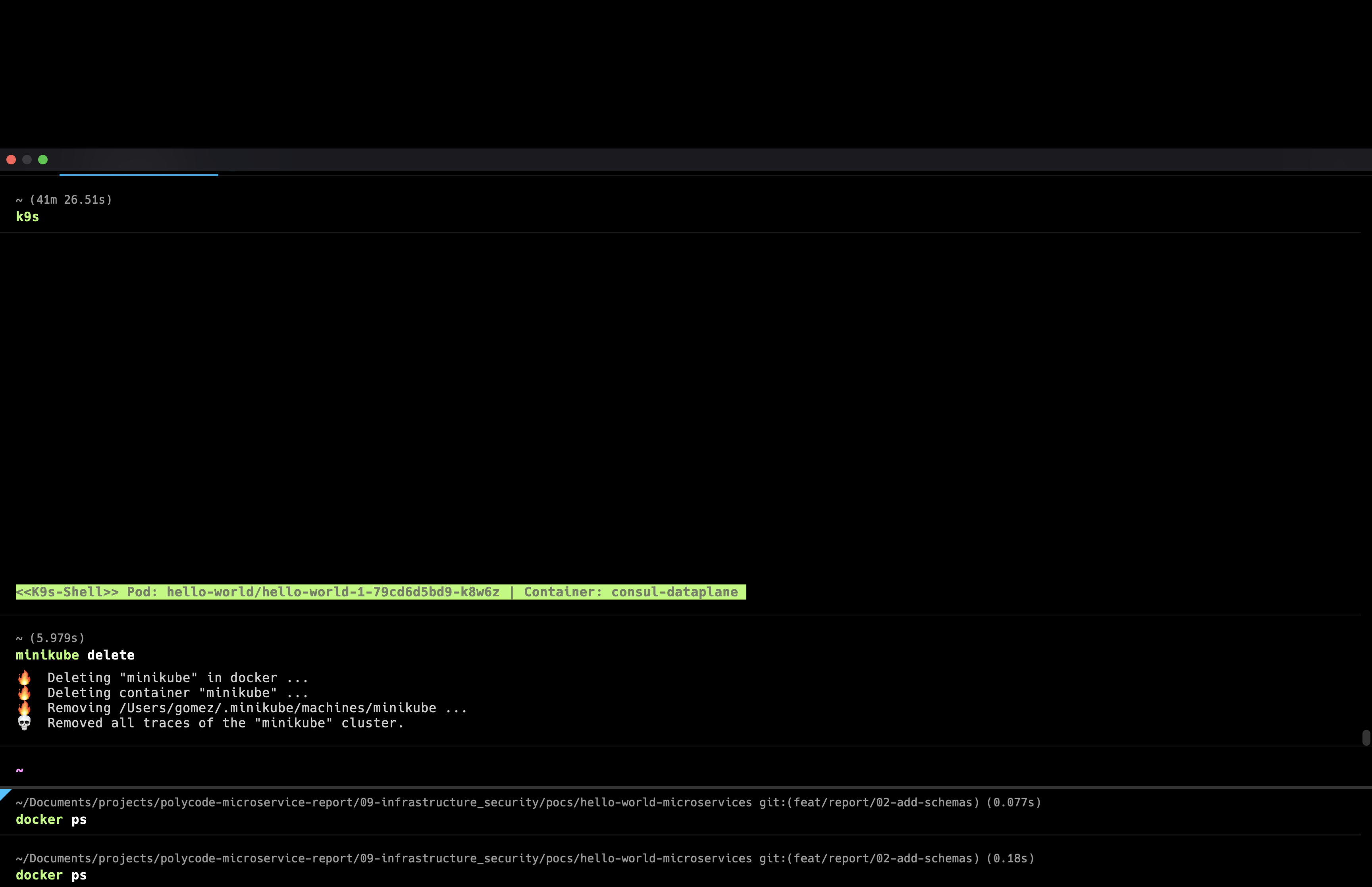Click the '(41m 26.51s)' duration label
The width and height of the screenshot is (1372, 887).
point(71,200)
